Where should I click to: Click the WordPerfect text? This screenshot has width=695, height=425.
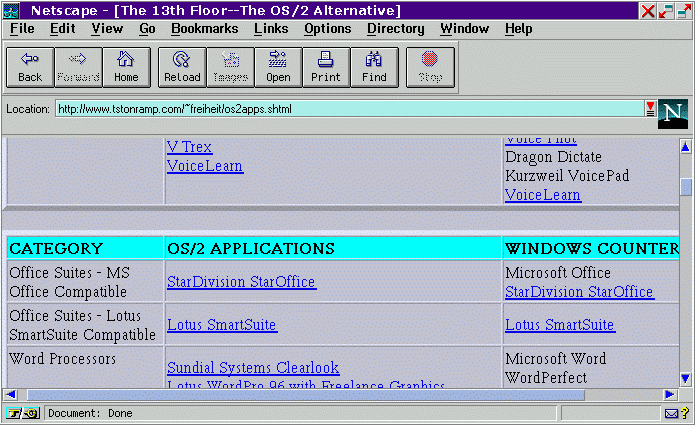(x=546, y=378)
